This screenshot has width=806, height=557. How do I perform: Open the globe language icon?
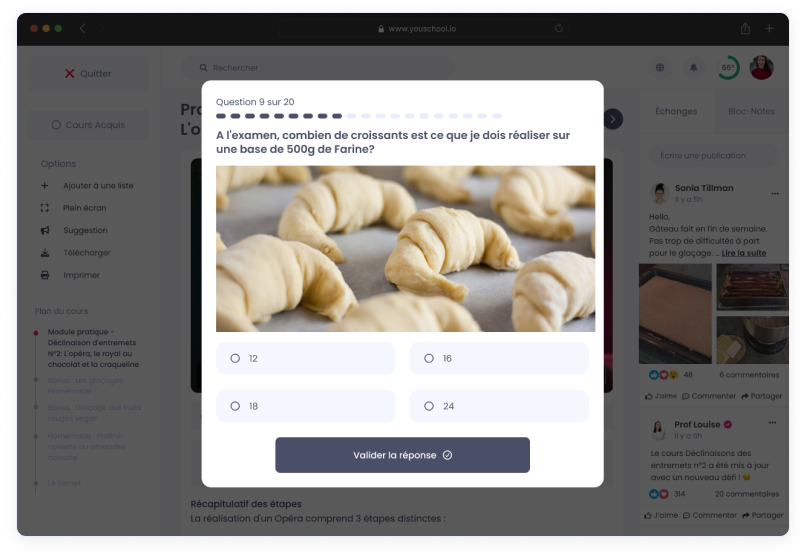[x=660, y=67]
